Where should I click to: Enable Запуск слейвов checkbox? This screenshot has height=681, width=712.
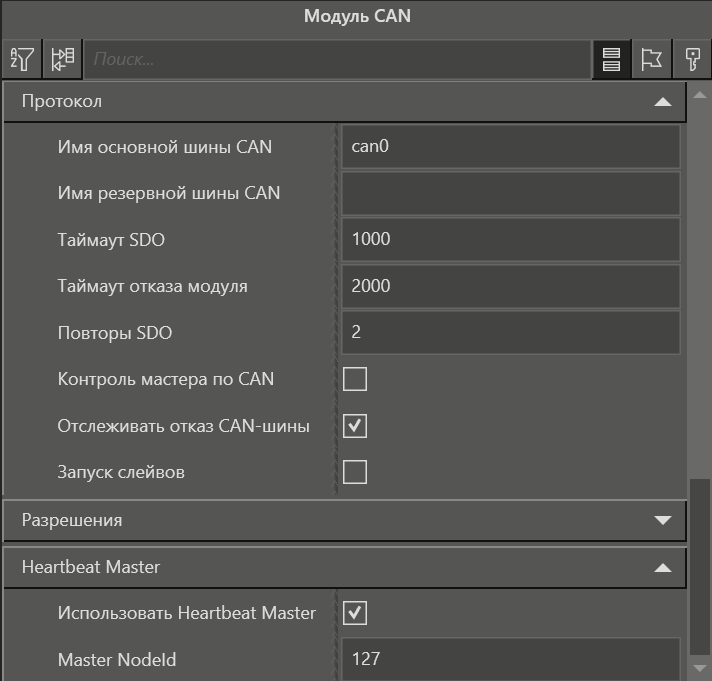tap(355, 472)
